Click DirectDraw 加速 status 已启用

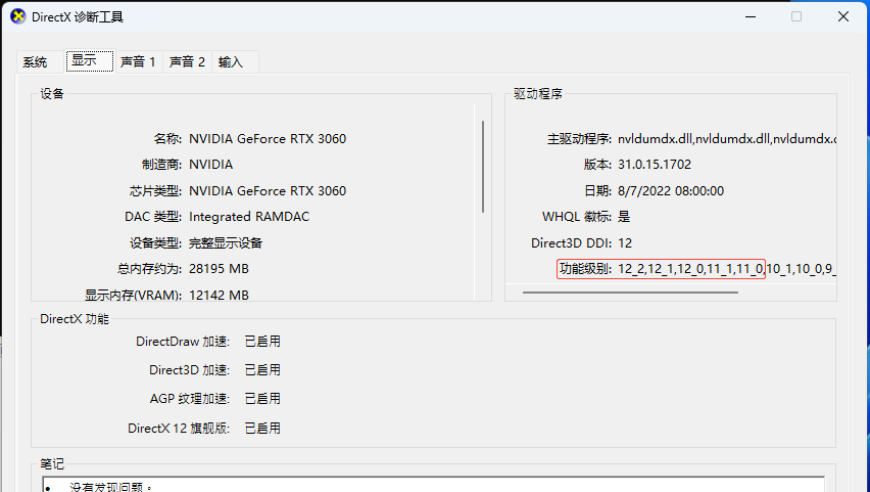click(262, 342)
